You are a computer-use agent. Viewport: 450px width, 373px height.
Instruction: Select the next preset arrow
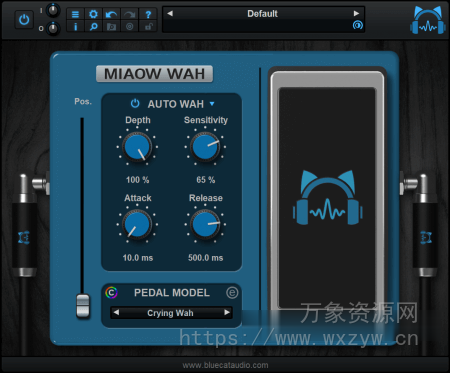point(356,13)
